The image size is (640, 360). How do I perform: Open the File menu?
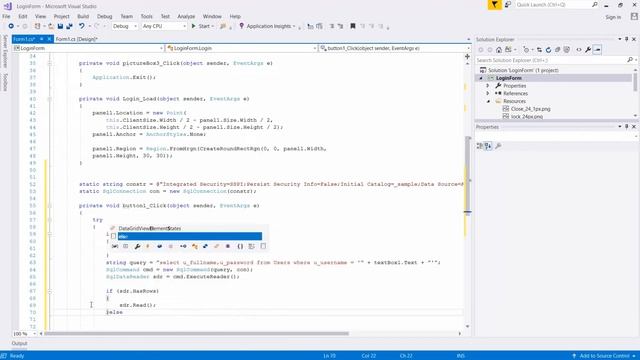(6, 16)
